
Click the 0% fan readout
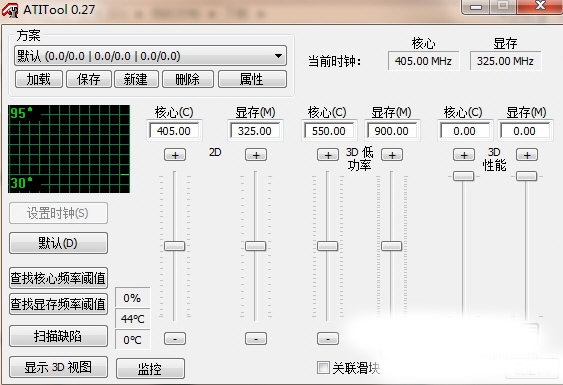tap(132, 298)
